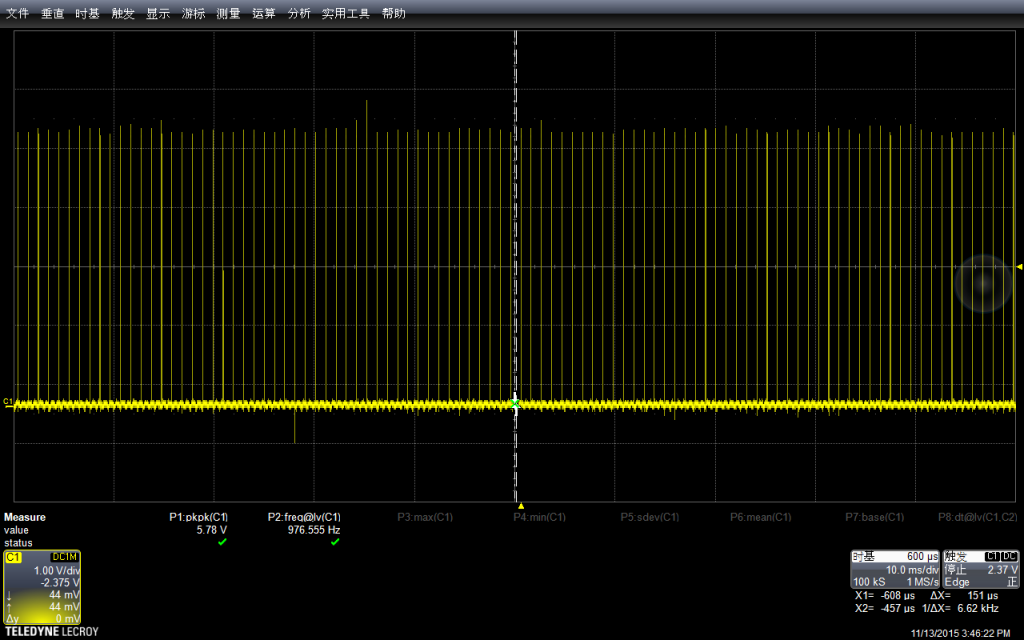The height and width of the screenshot is (640, 1024).
Task: Select the P4:min(C1) measurement slot
Action: [x=539, y=517]
